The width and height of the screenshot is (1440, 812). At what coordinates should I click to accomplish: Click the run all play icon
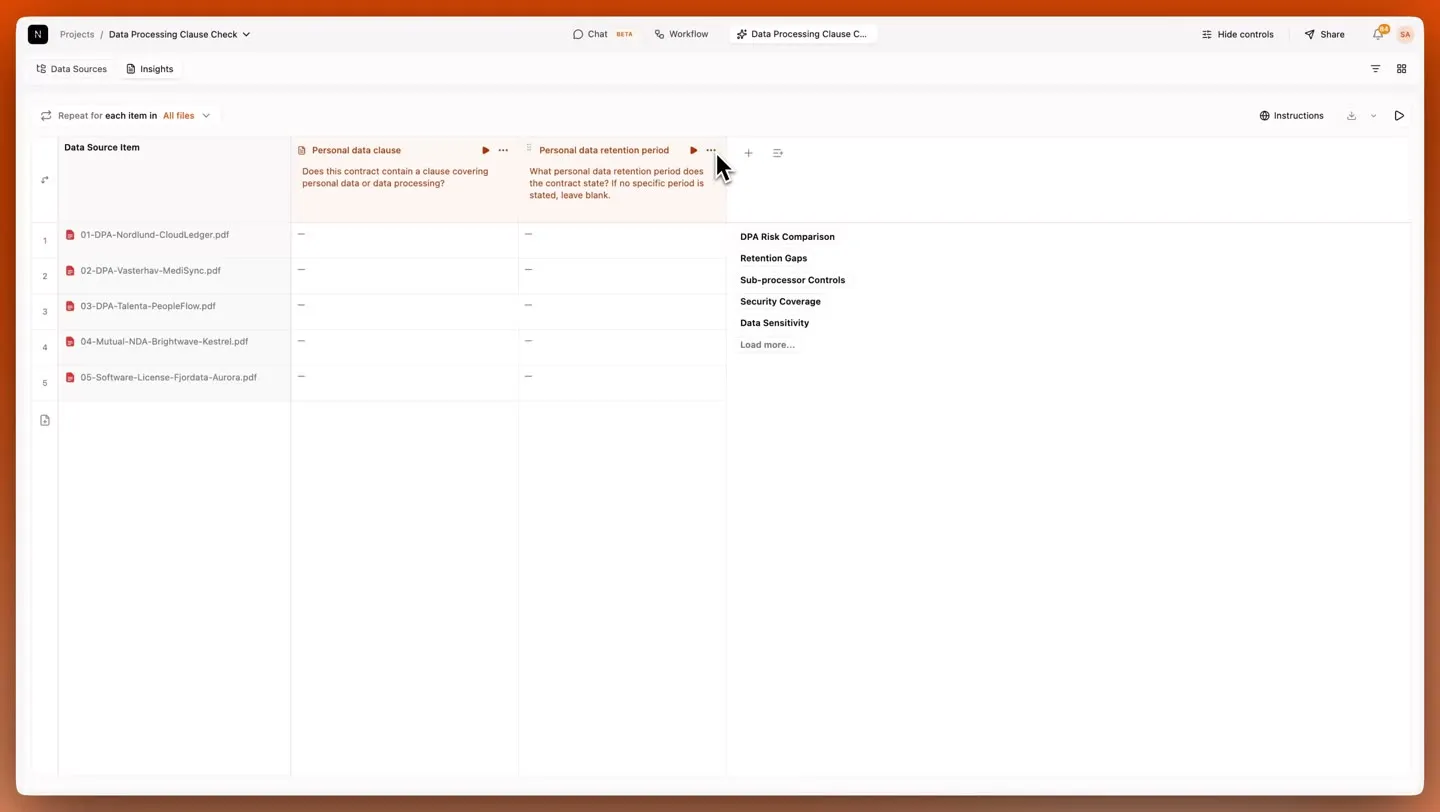[1399, 116]
